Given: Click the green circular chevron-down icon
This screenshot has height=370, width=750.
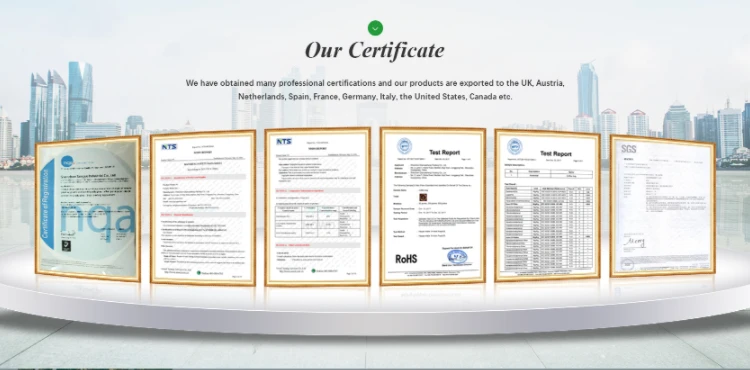Looking at the screenshot, I should pyautogui.click(x=375, y=28).
